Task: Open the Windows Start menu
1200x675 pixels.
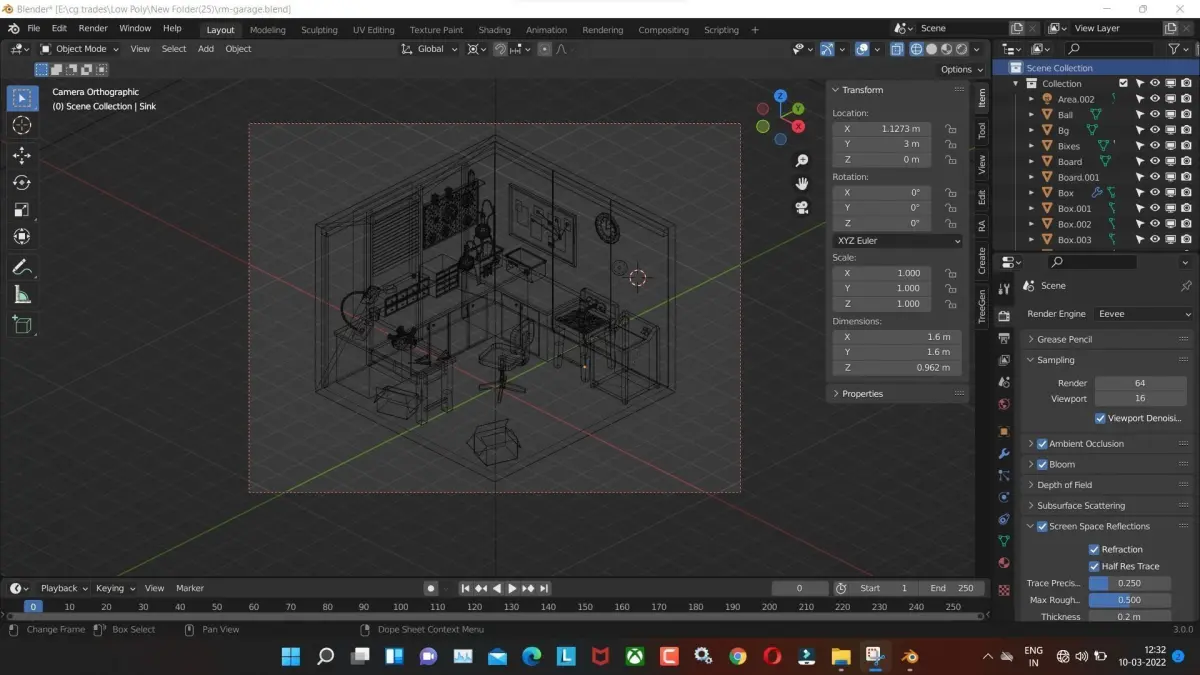Action: (291, 656)
